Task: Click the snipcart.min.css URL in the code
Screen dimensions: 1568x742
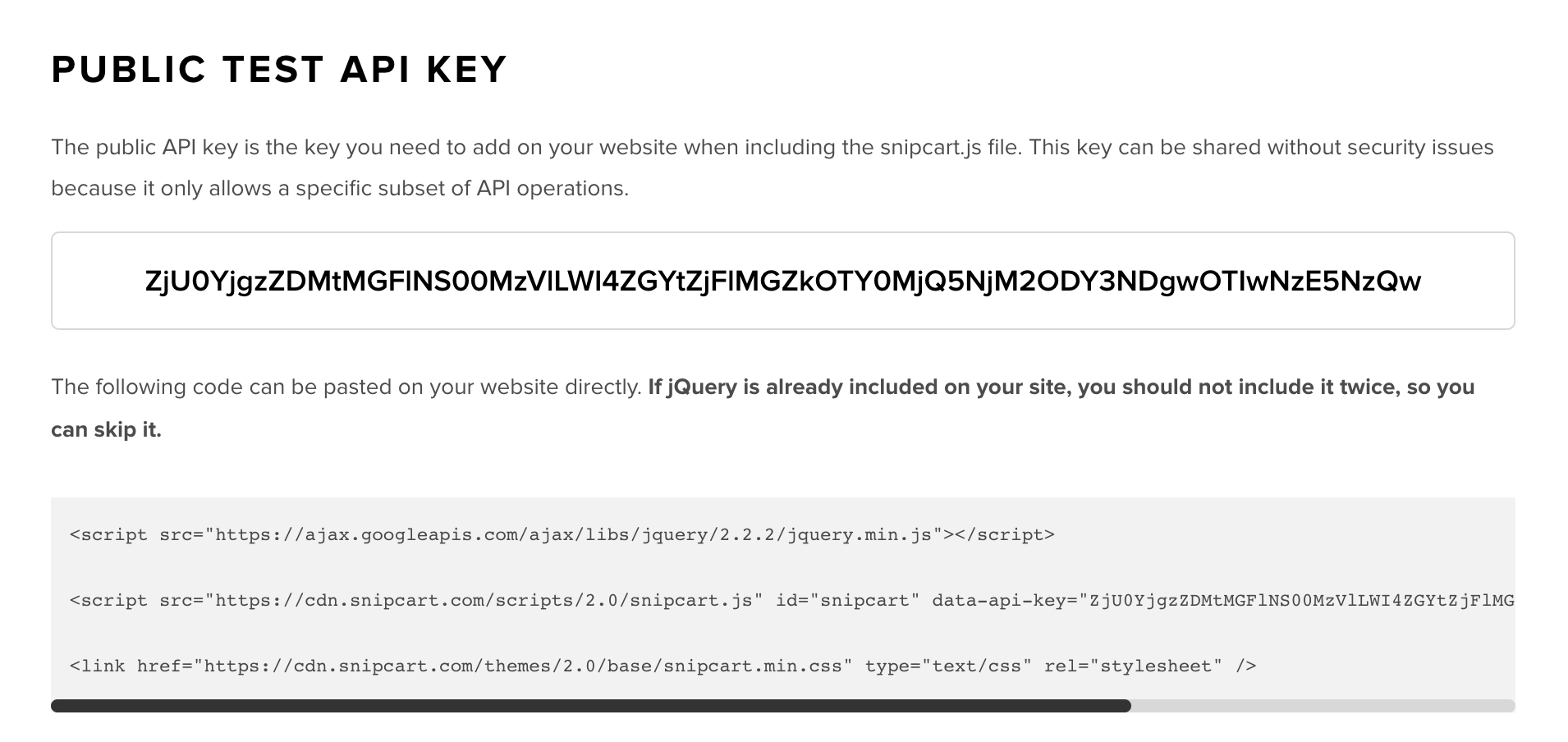Action: click(x=522, y=666)
